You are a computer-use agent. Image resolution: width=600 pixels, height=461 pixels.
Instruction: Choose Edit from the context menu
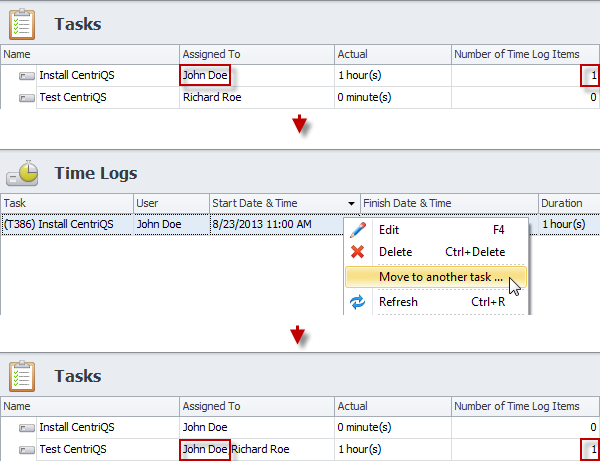point(389,229)
